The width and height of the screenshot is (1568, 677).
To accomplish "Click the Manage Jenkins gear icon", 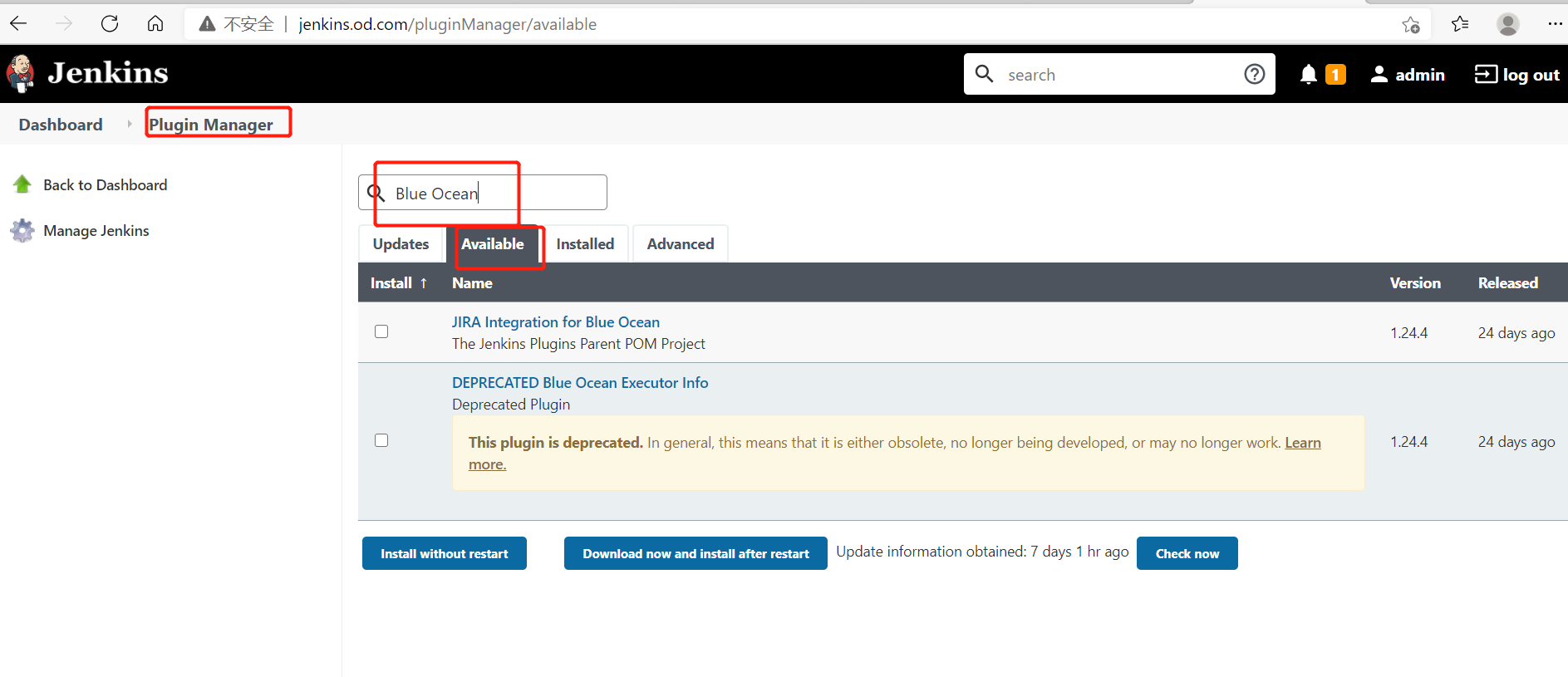I will coord(22,231).
